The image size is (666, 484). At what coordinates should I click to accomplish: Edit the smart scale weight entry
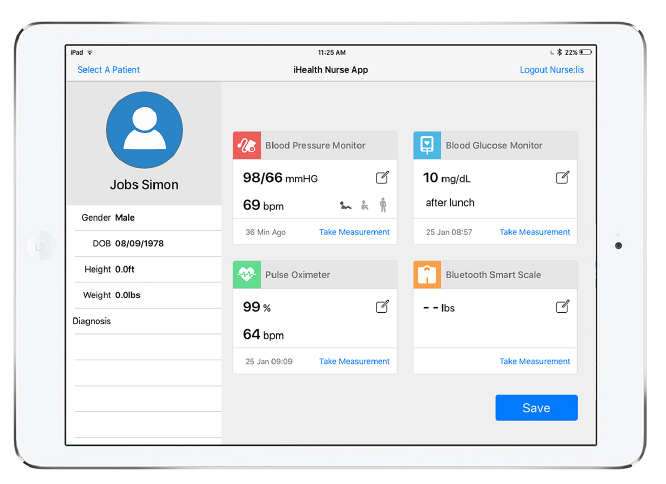[x=563, y=307]
